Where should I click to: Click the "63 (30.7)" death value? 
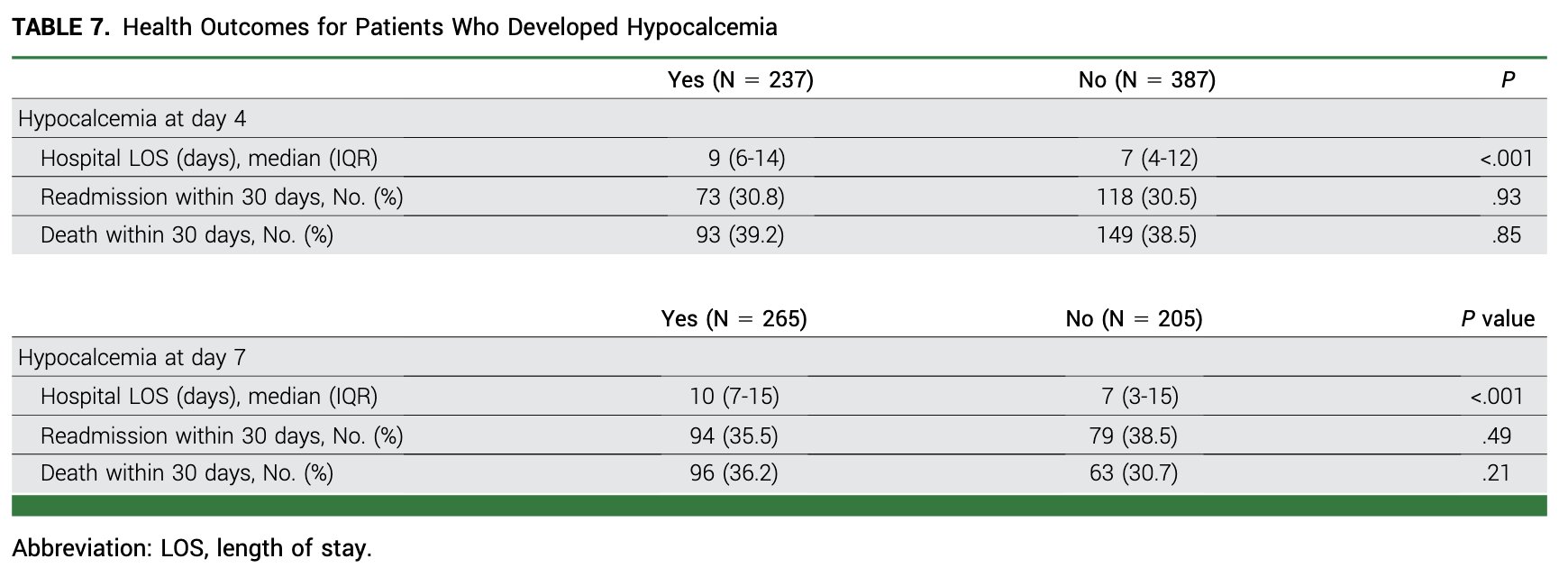tap(1133, 473)
